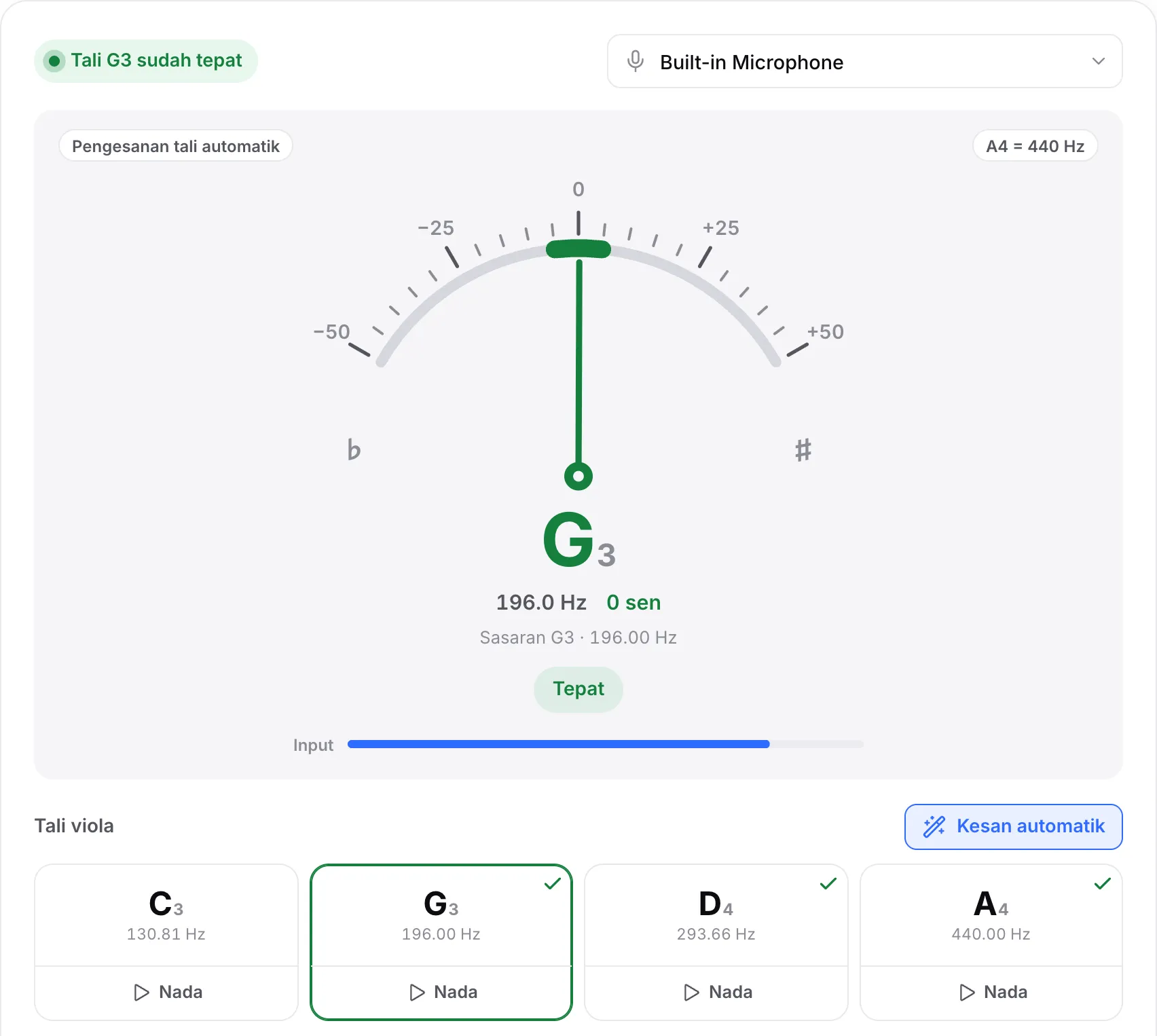Click the checkmark on the D4 card
This screenshot has height=1036, width=1157.
(x=828, y=883)
